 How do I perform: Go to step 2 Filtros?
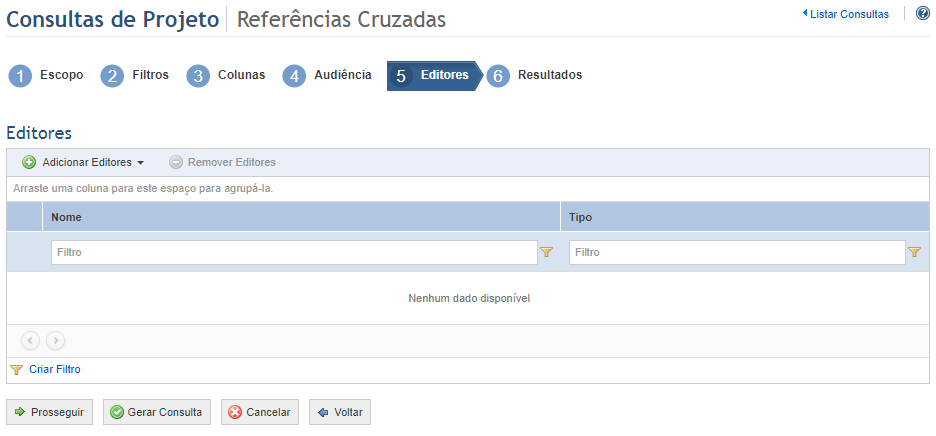pos(135,76)
